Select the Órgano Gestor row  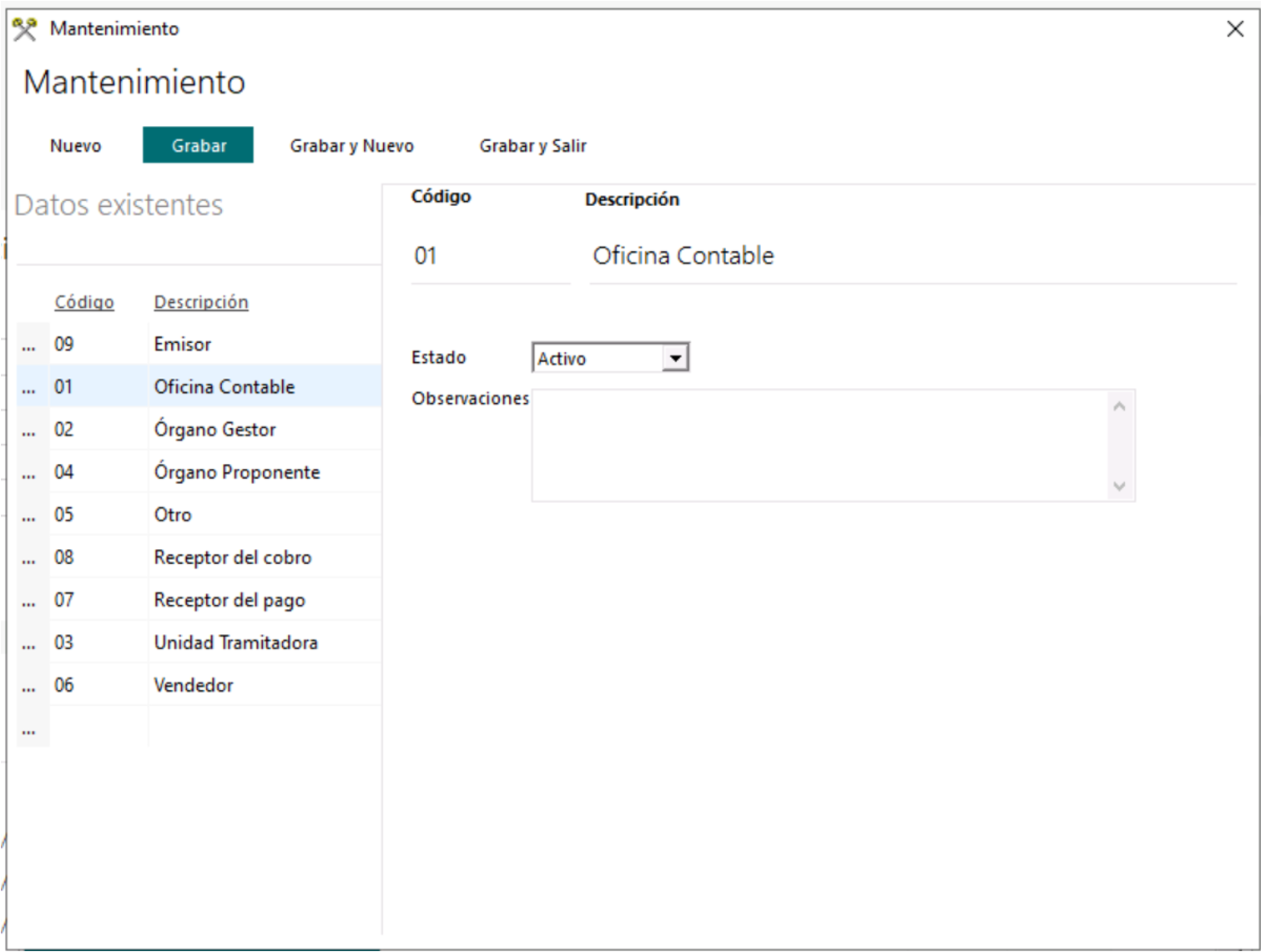214,430
